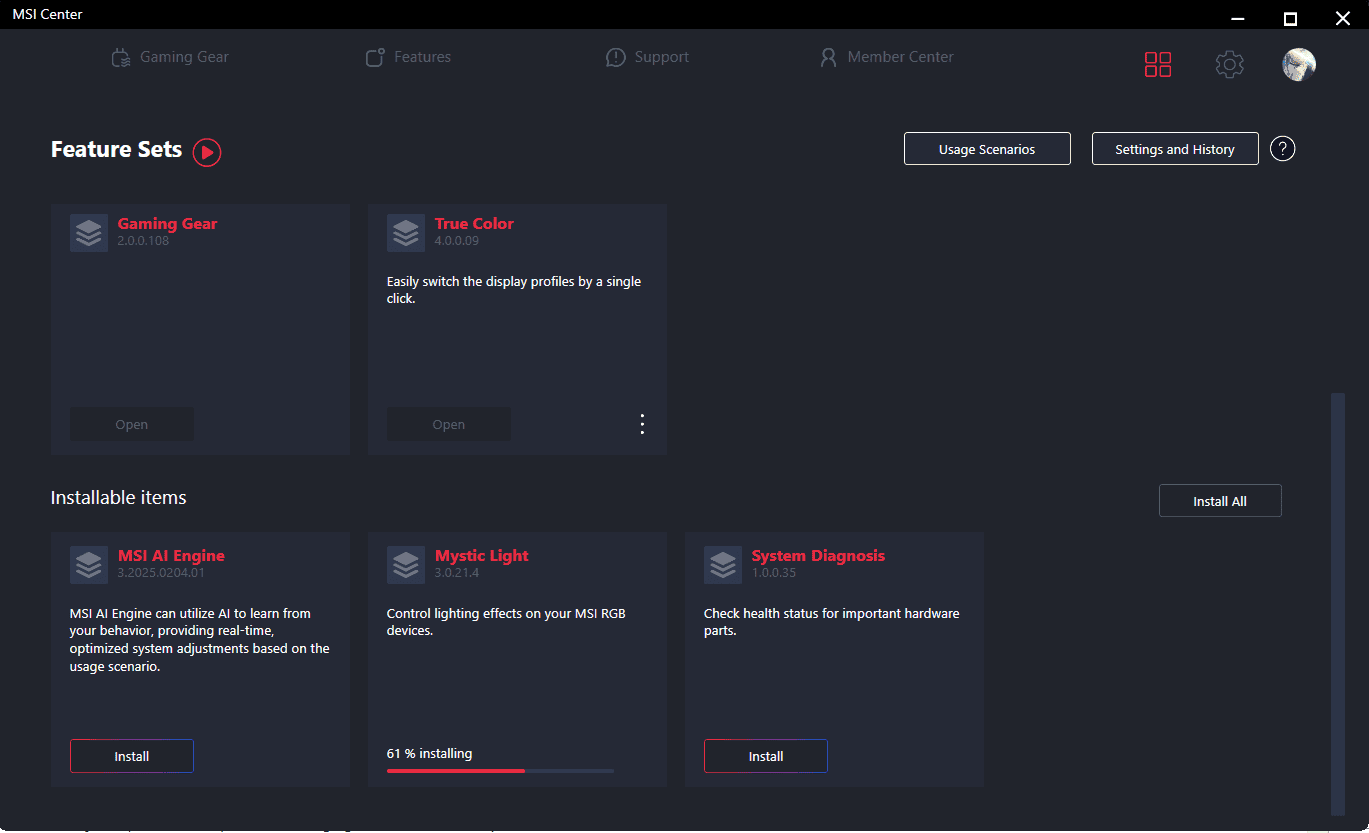Select the True Color card title
The width and height of the screenshot is (1369, 833).
(x=474, y=224)
